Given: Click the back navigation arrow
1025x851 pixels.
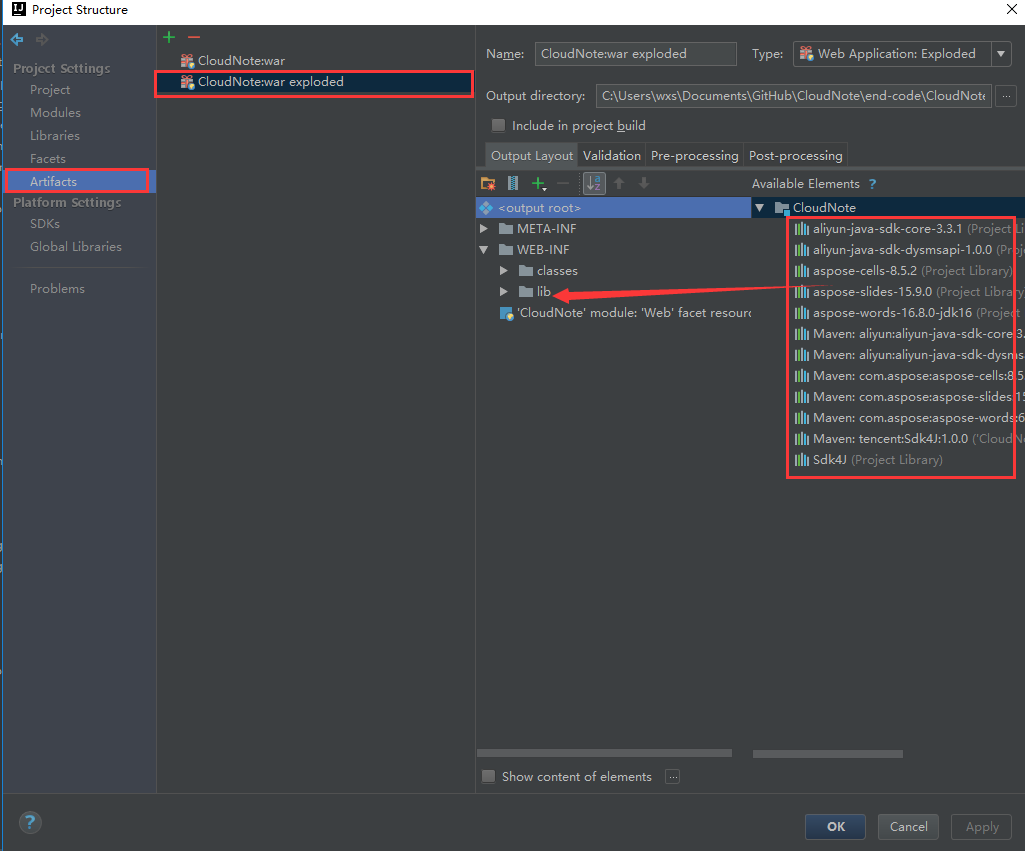Looking at the screenshot, I should click(x=17, y=40).
